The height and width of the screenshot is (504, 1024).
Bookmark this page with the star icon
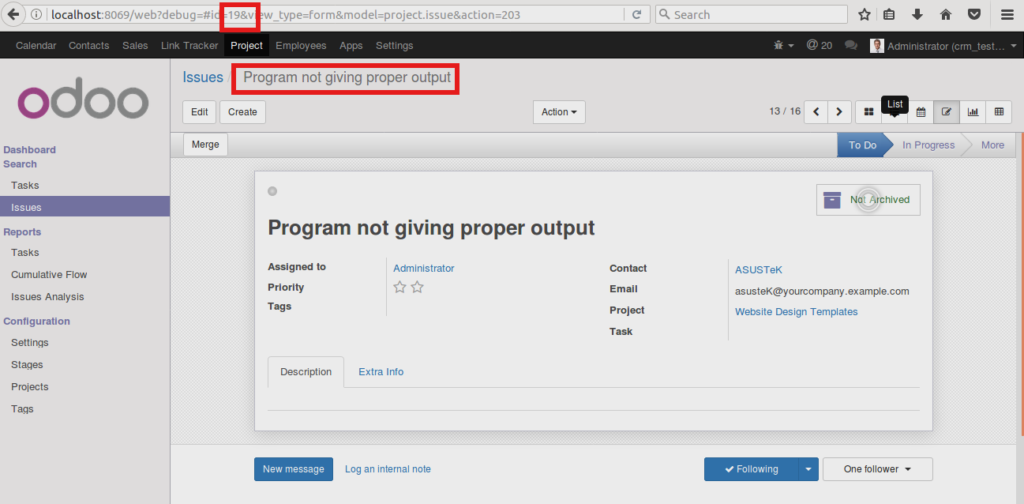pyautogui.click(x=865, y=15)
